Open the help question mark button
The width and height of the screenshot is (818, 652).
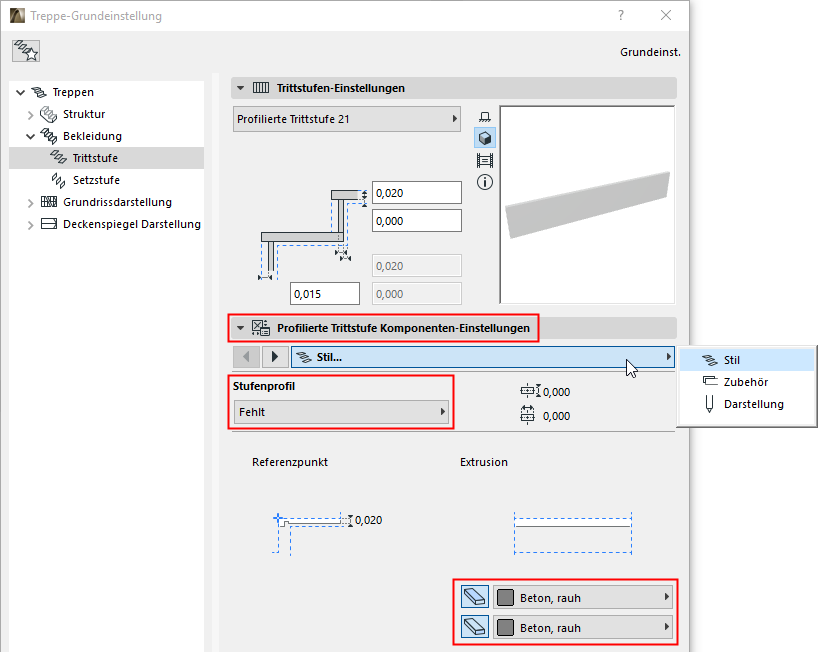[621, 16]
